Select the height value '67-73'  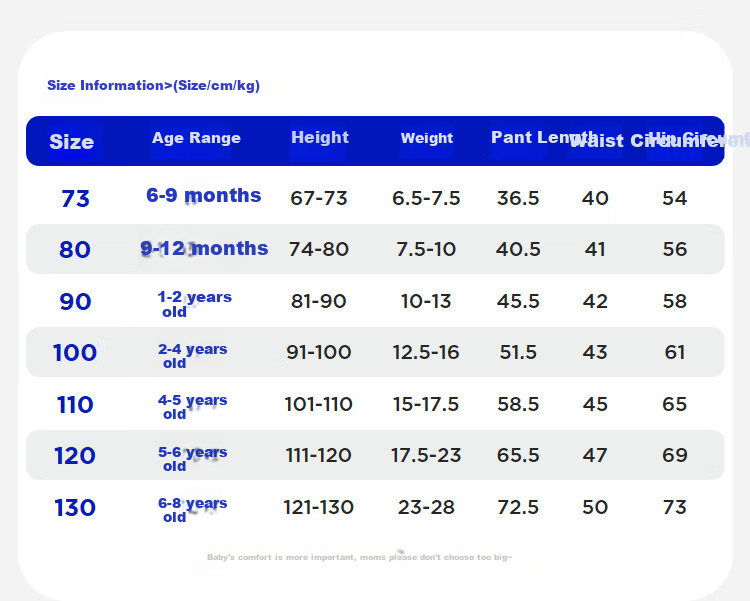tap(319, 198)
